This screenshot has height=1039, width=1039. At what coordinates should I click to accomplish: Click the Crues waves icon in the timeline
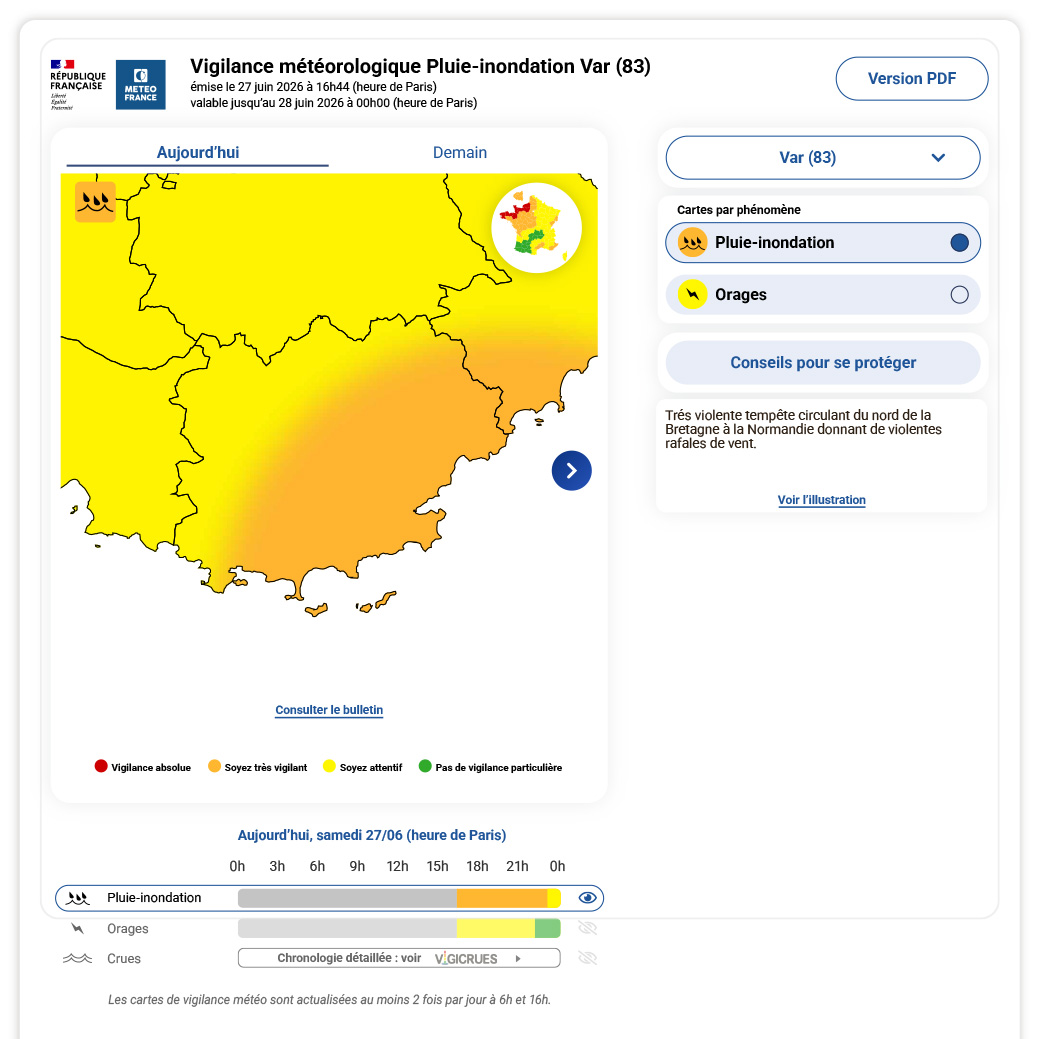tap(78, 958)
